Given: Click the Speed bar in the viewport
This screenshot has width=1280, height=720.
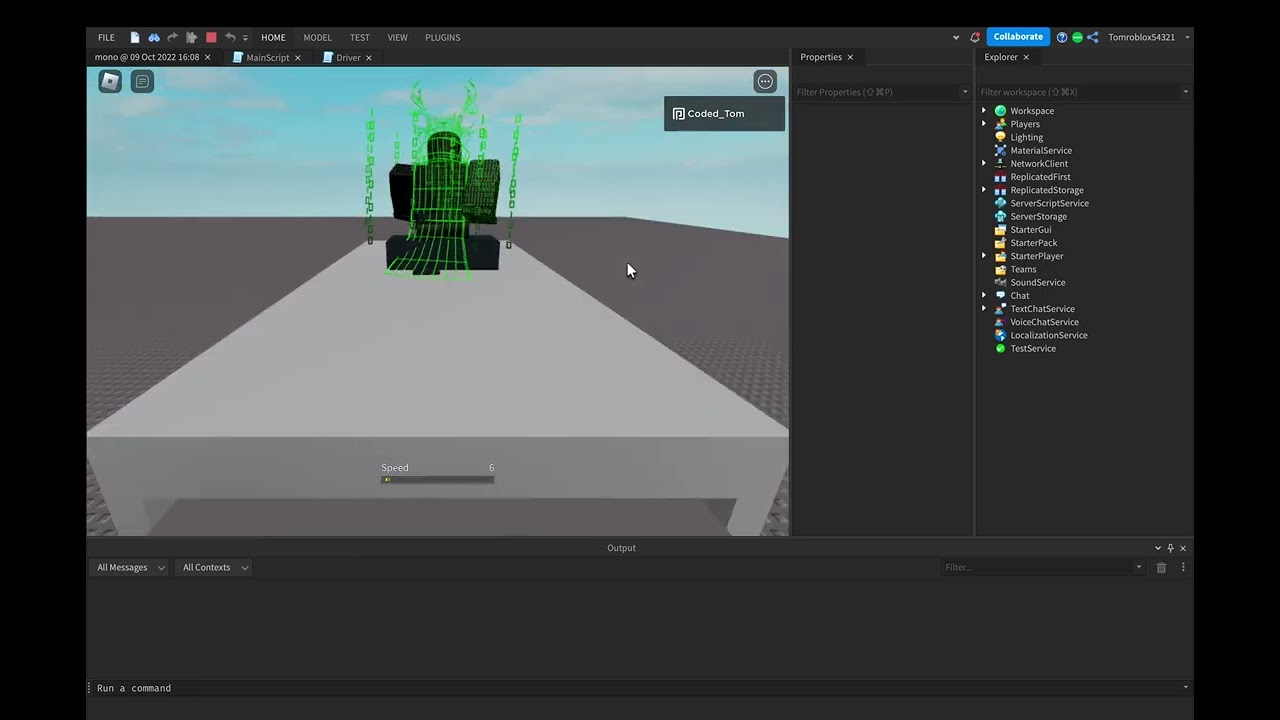Looking at the screenshot, I should pyautogui.click(x=437, y=480).
